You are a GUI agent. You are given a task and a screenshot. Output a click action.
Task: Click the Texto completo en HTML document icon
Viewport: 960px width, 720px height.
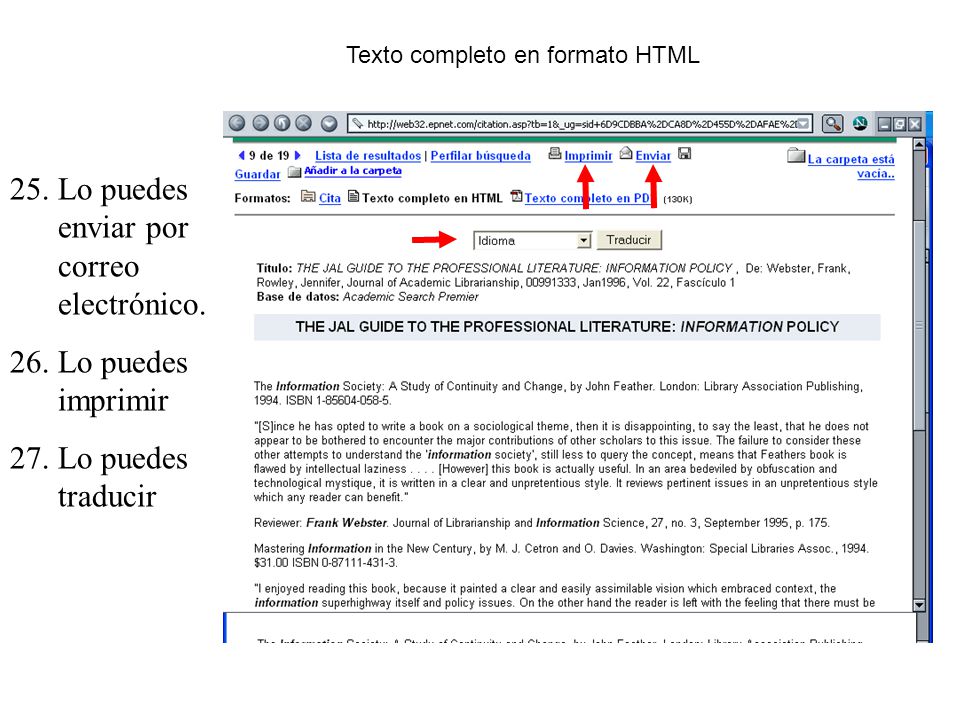[353, 196]
